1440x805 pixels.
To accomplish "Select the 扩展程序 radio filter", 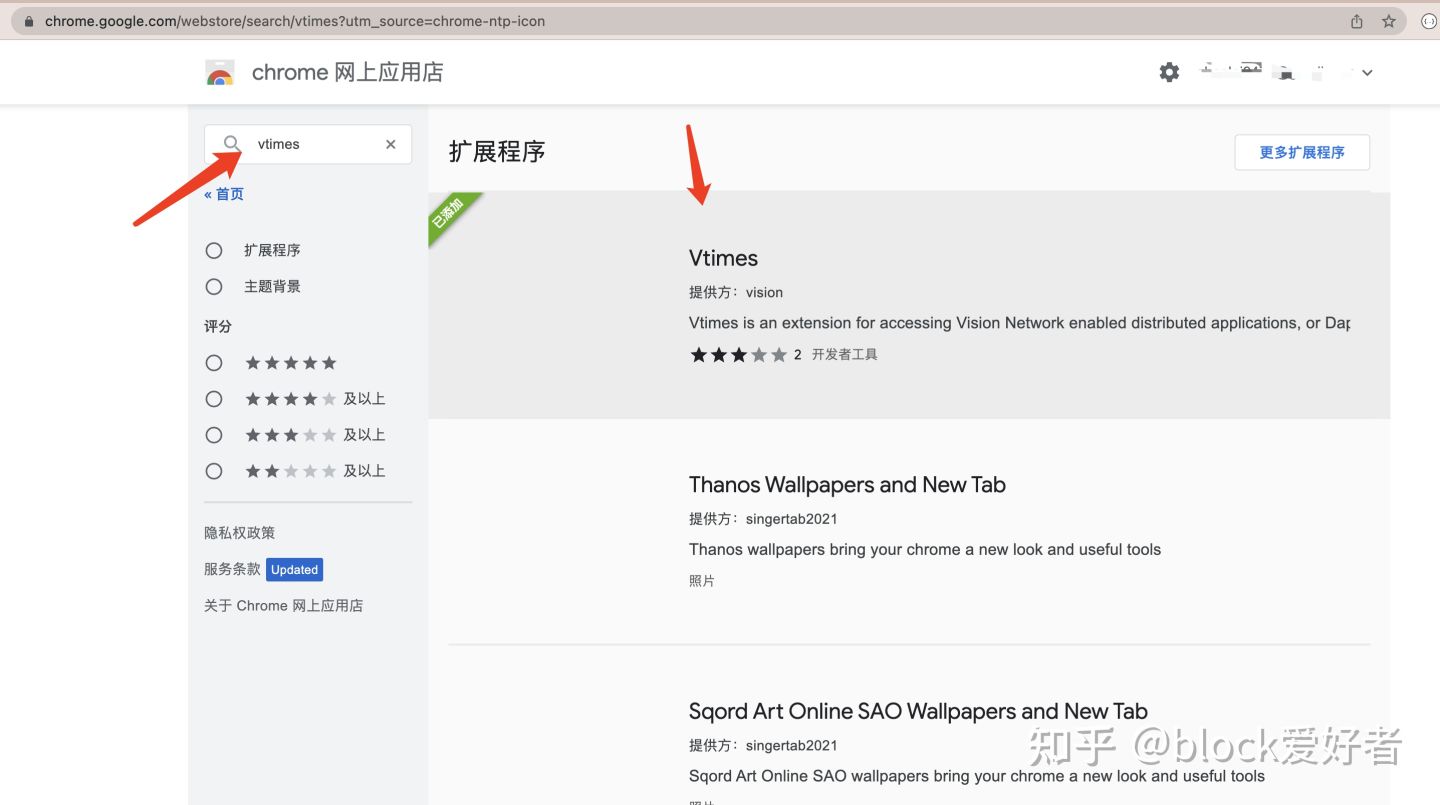I will point(214,250).
